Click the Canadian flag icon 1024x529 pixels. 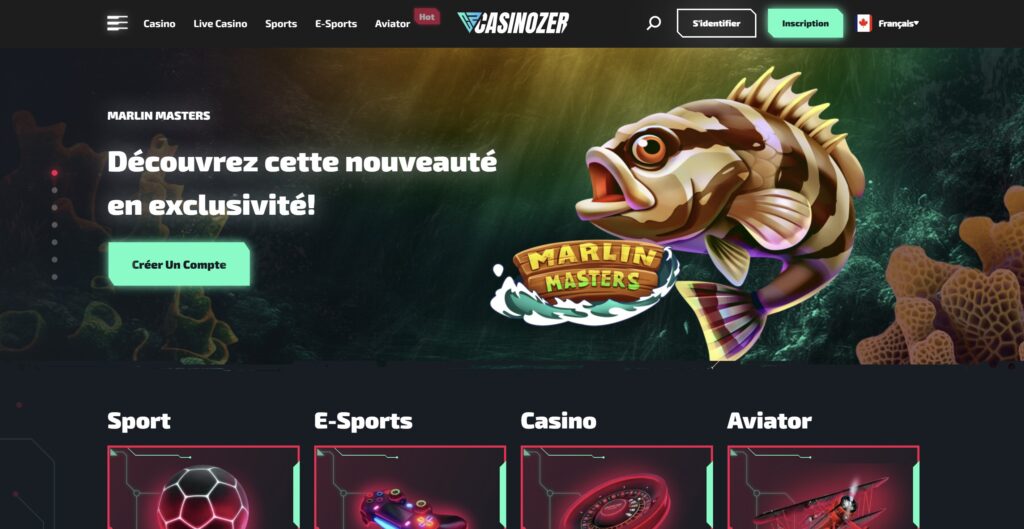864,24
